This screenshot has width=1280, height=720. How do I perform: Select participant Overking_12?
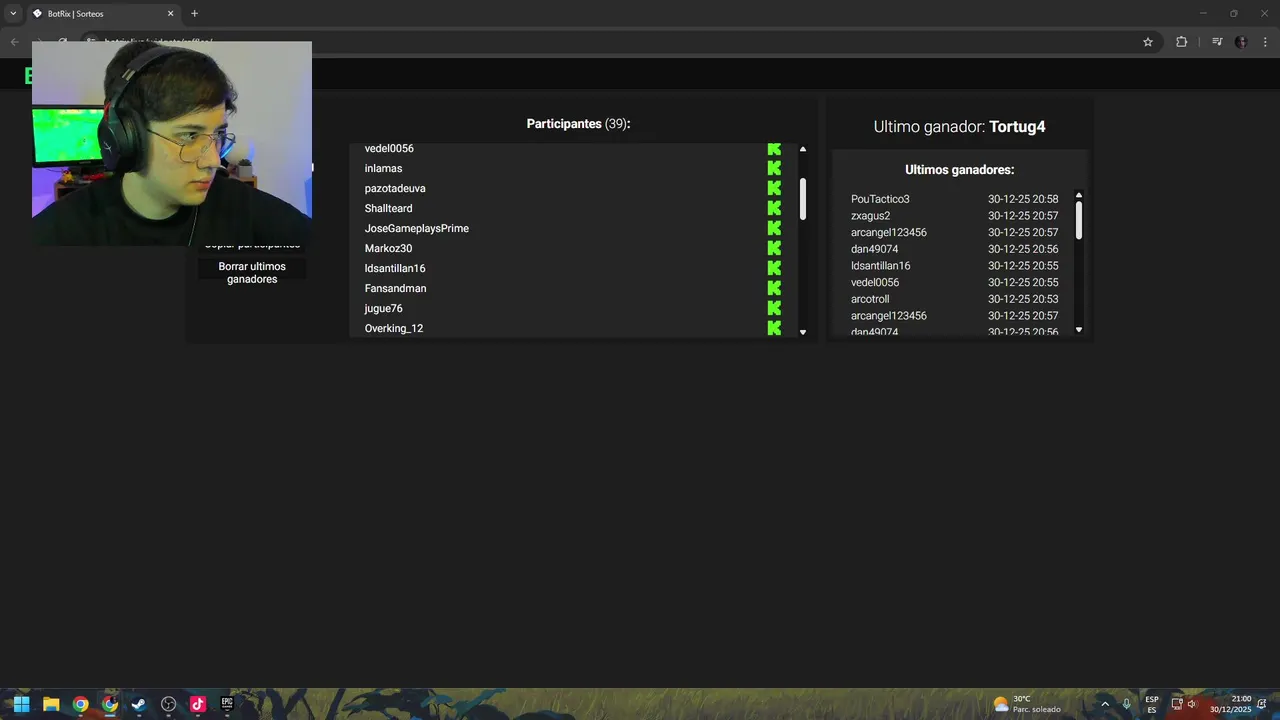(x=393, y=328)
